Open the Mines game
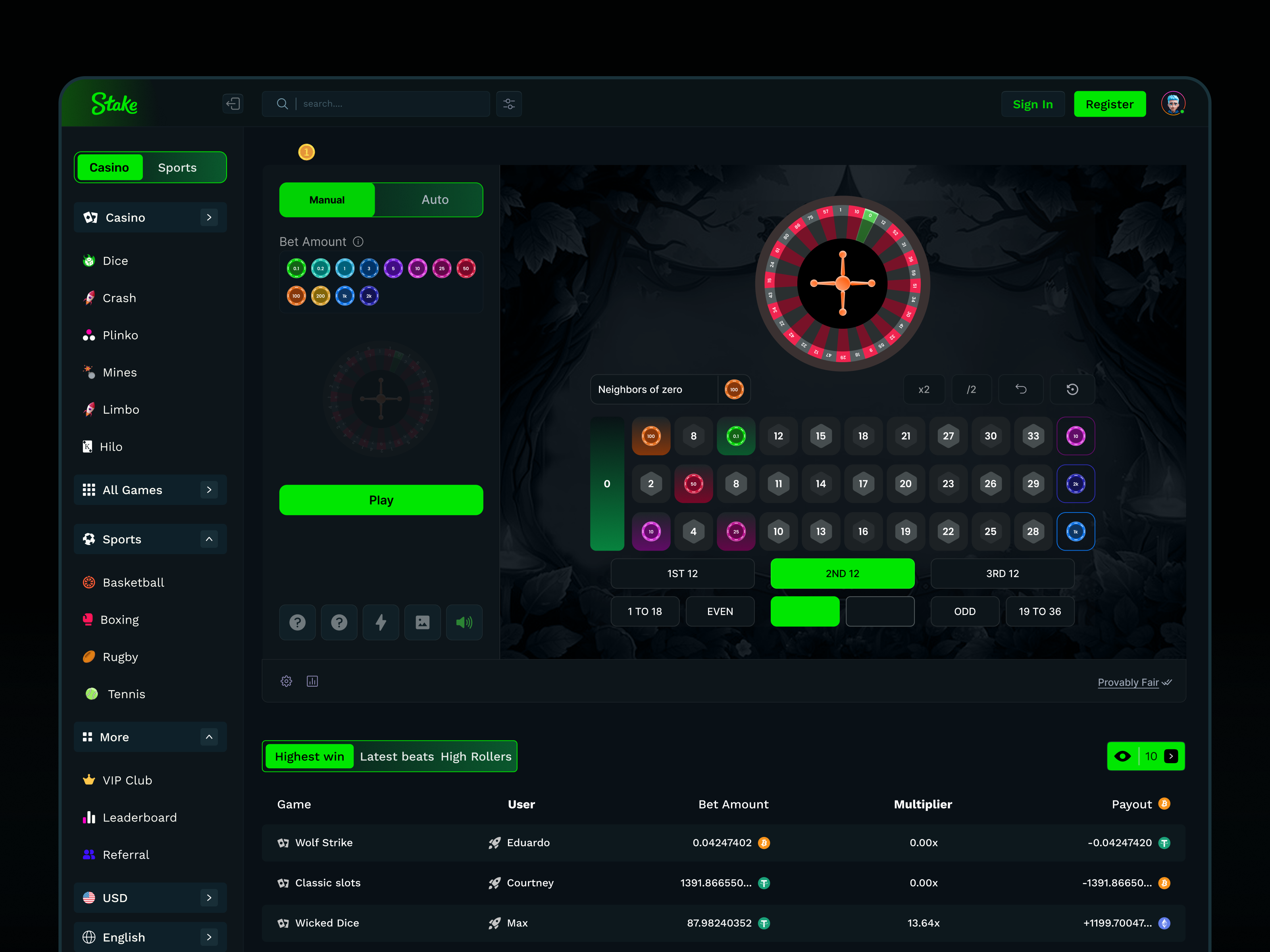 click(119, 372)
